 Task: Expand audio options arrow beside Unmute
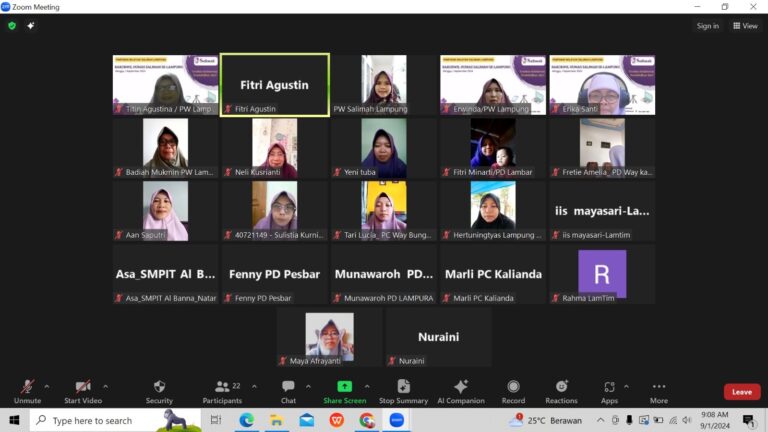coord(47,386)
